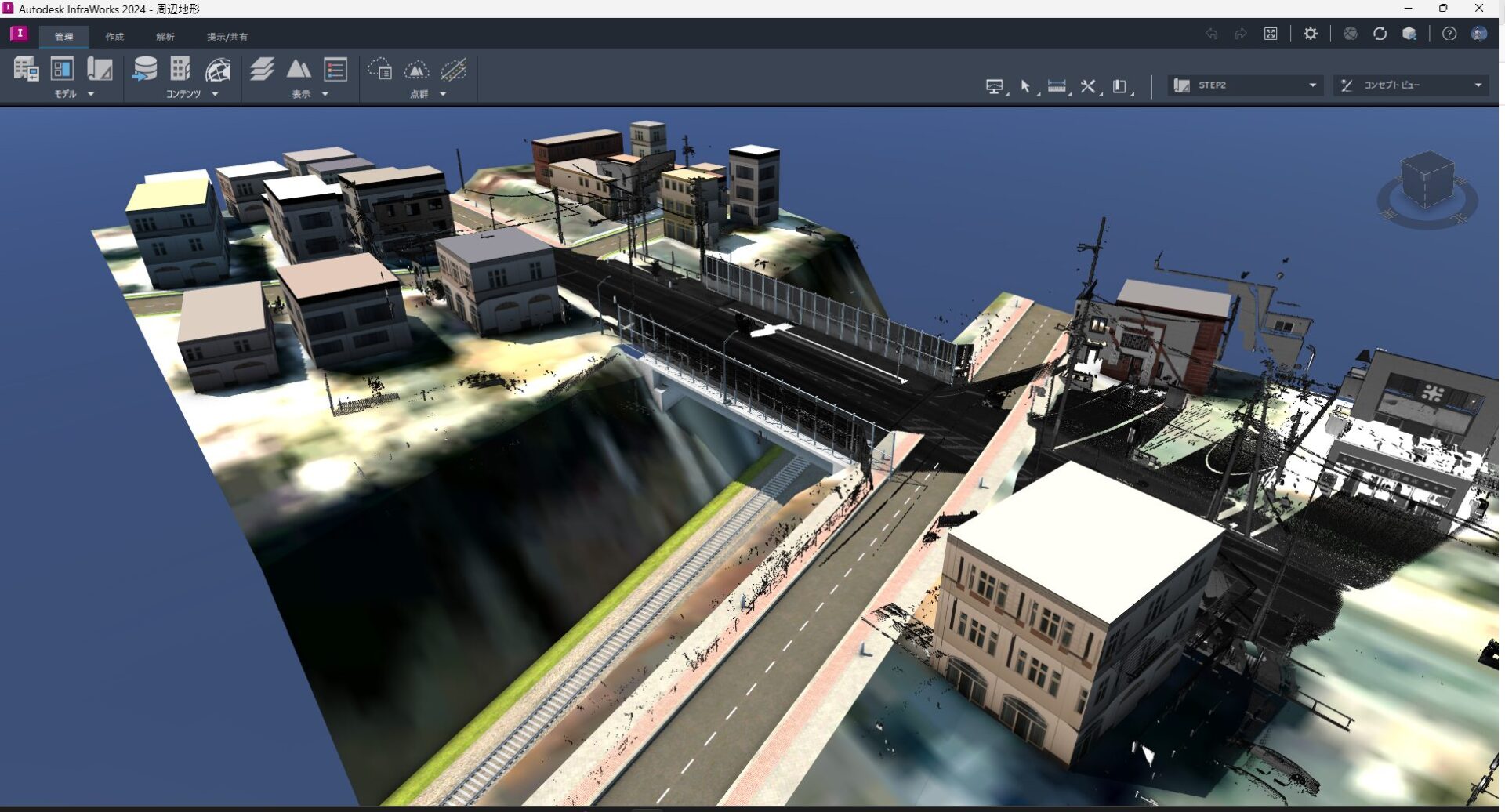Switch to the 作成 ribbon tab
The height and width of the screenshot is (812, 1505).
pyautogui.click(x=114, y=36)
